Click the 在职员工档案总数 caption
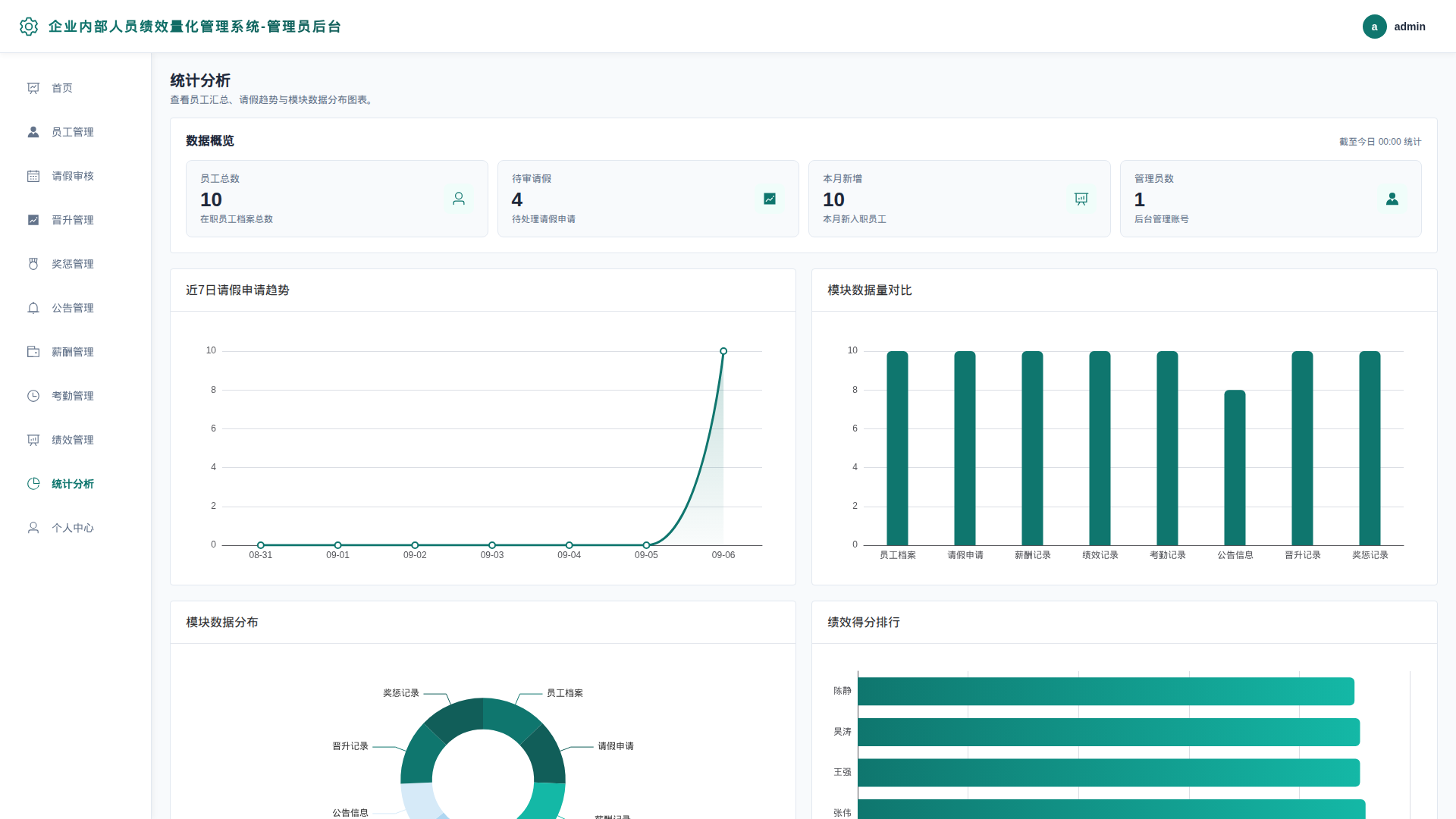Viewport: 1456px width, 819px height. (237, 219)
